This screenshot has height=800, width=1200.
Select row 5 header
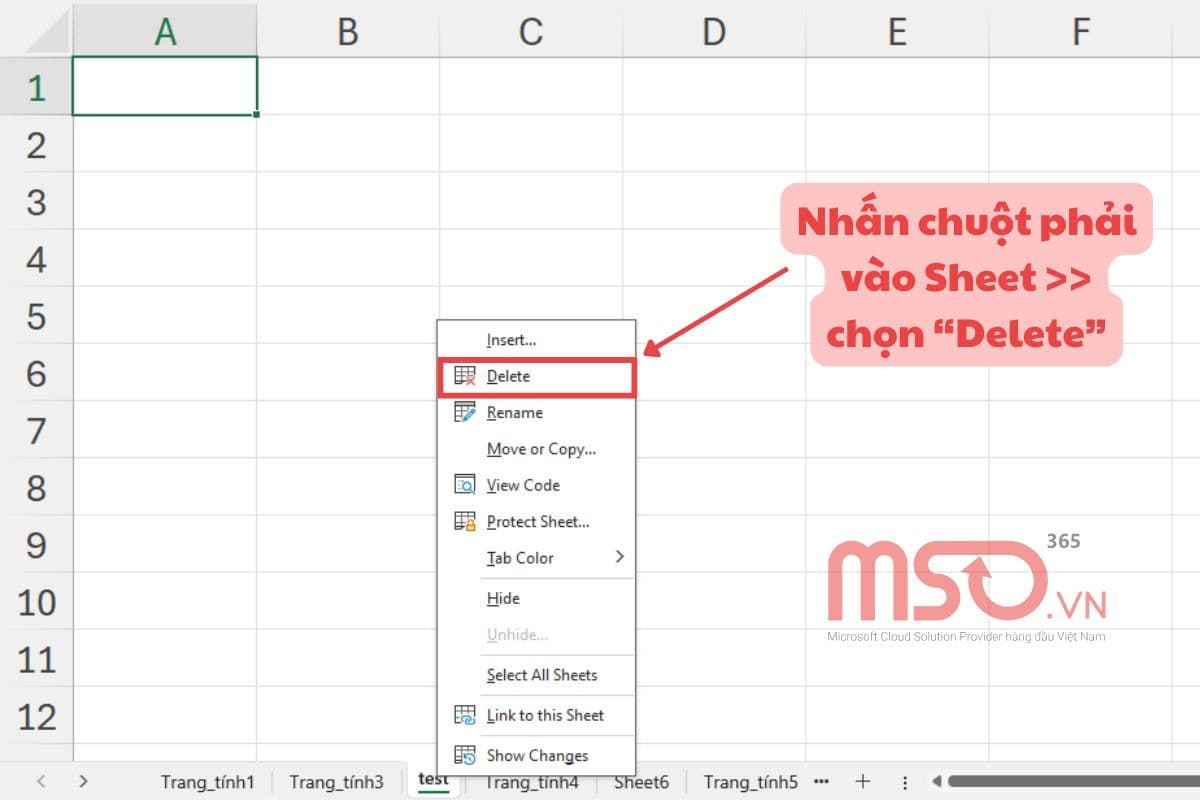click(x=37, y=316)
